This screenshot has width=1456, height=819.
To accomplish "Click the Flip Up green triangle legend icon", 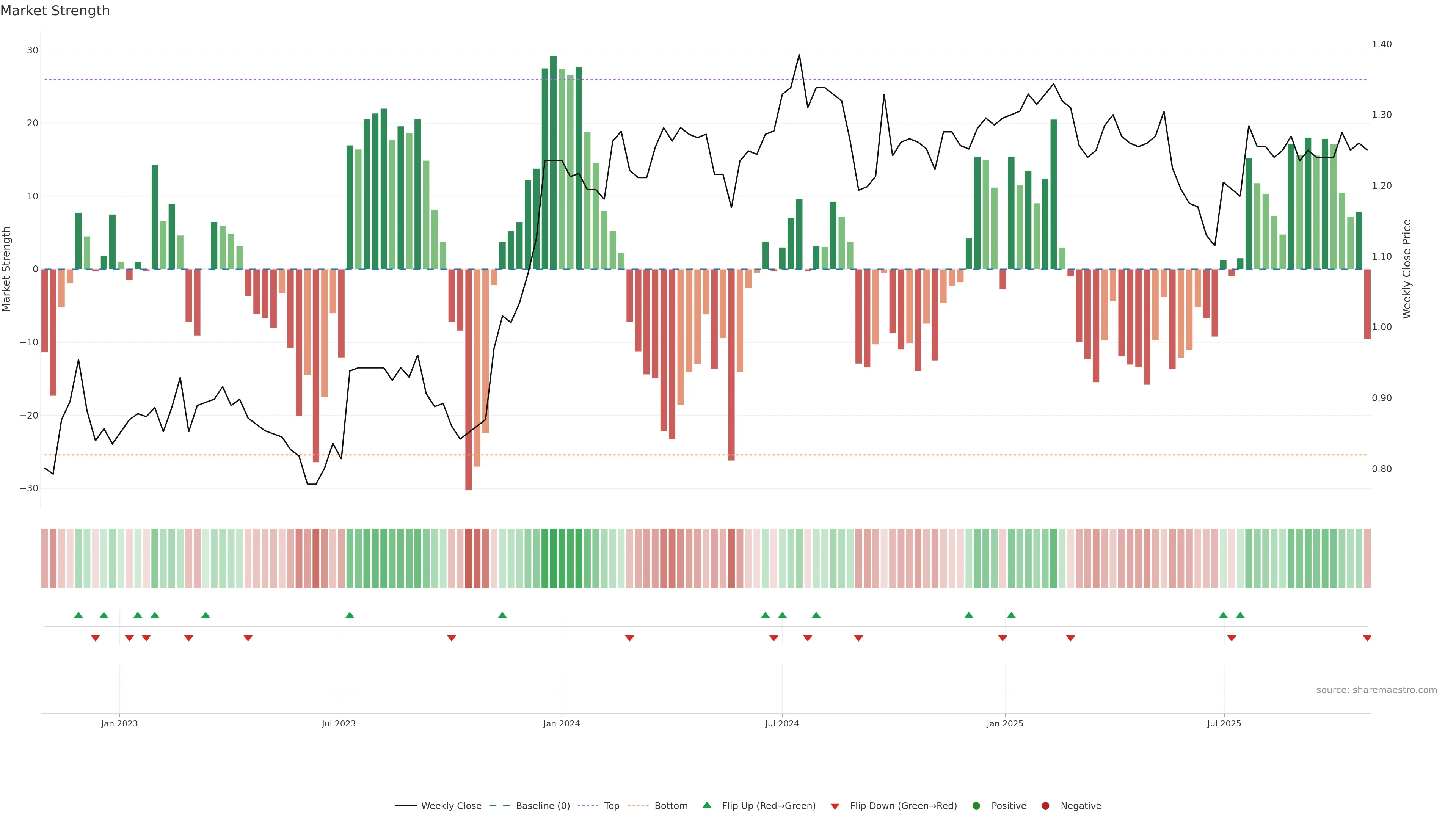I will (x=706, y=805).
